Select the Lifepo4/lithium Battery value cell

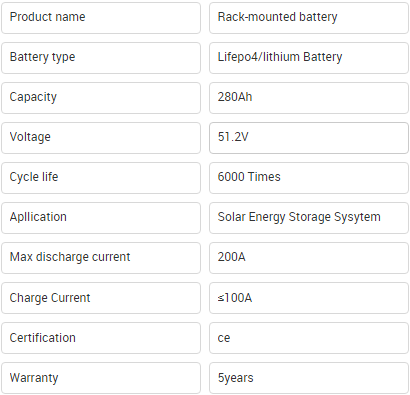pos(309,58)
